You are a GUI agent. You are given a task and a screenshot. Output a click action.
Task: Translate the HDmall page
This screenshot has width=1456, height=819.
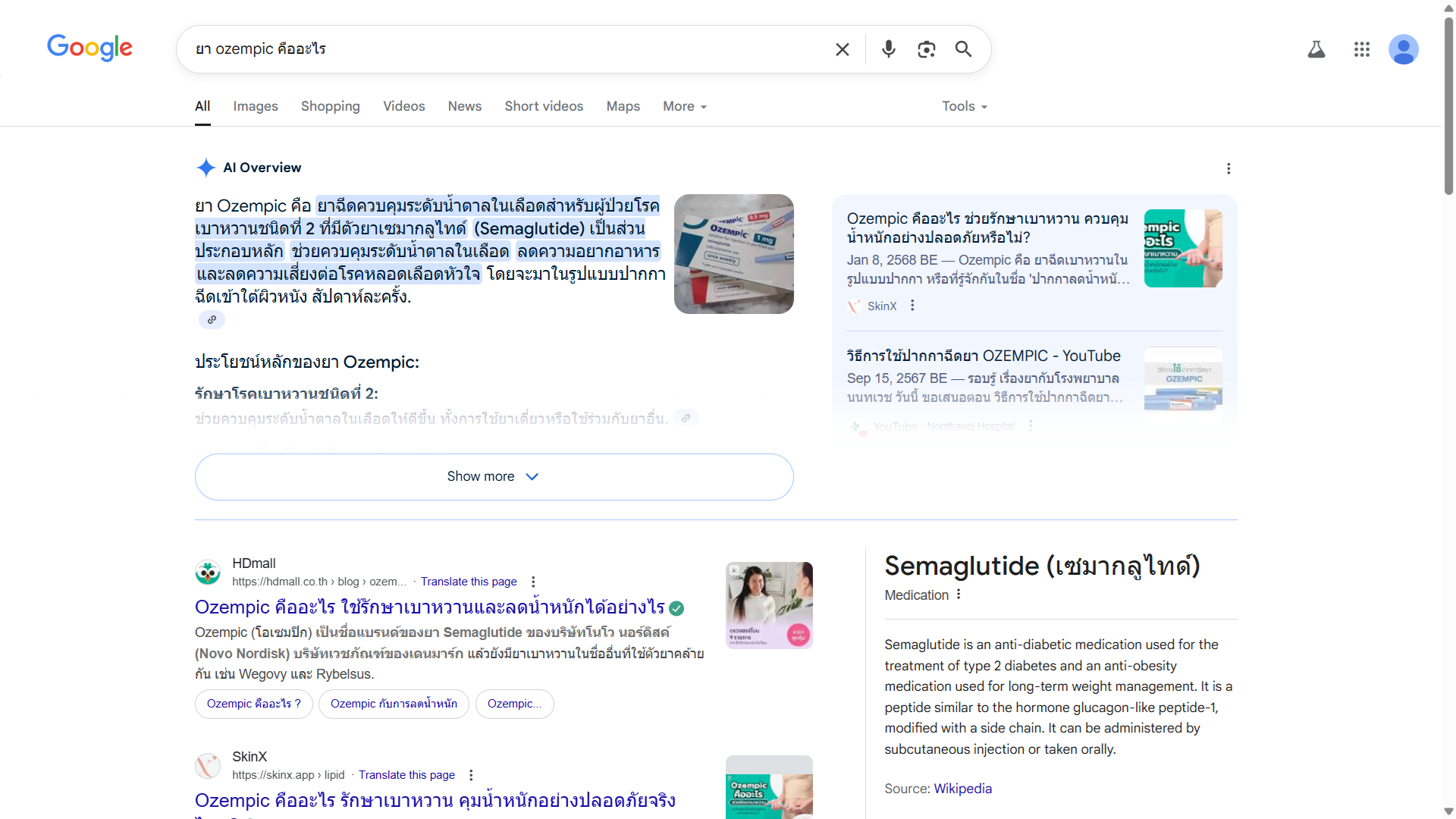click(x=469, y=582)
